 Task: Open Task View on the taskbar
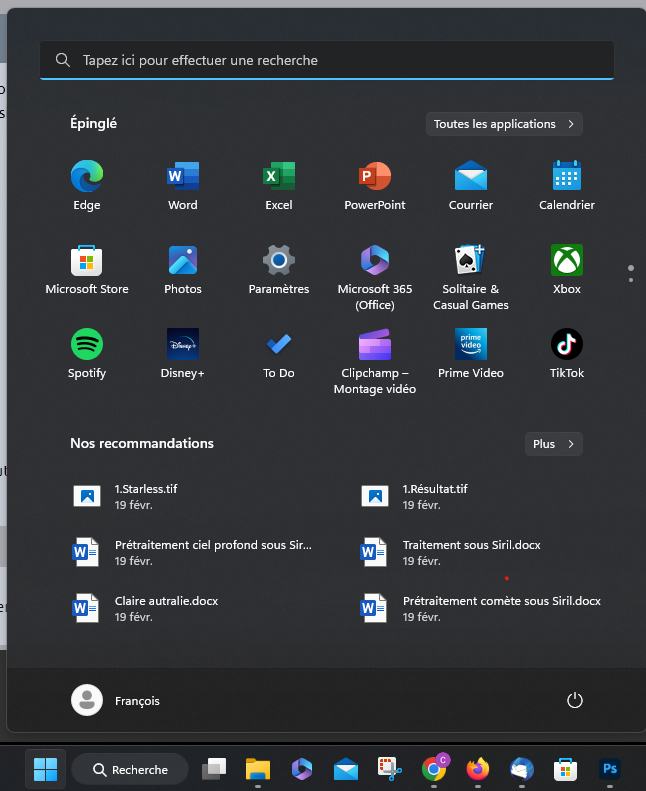[x=214, y=769]
